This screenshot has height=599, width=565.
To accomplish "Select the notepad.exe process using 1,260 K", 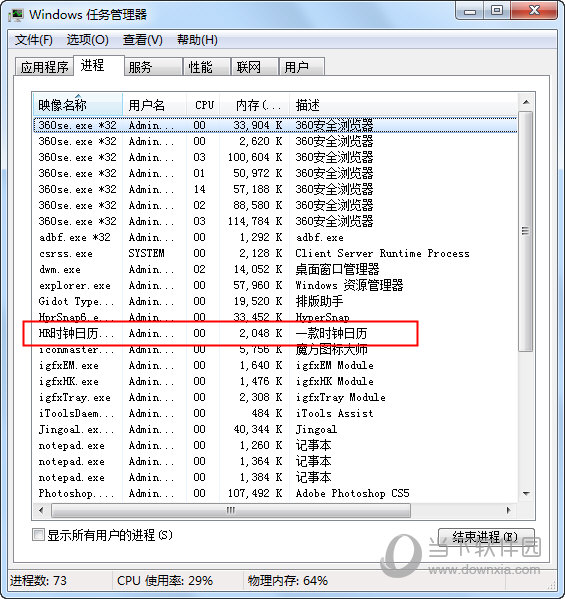I will (x=275, y=446).
